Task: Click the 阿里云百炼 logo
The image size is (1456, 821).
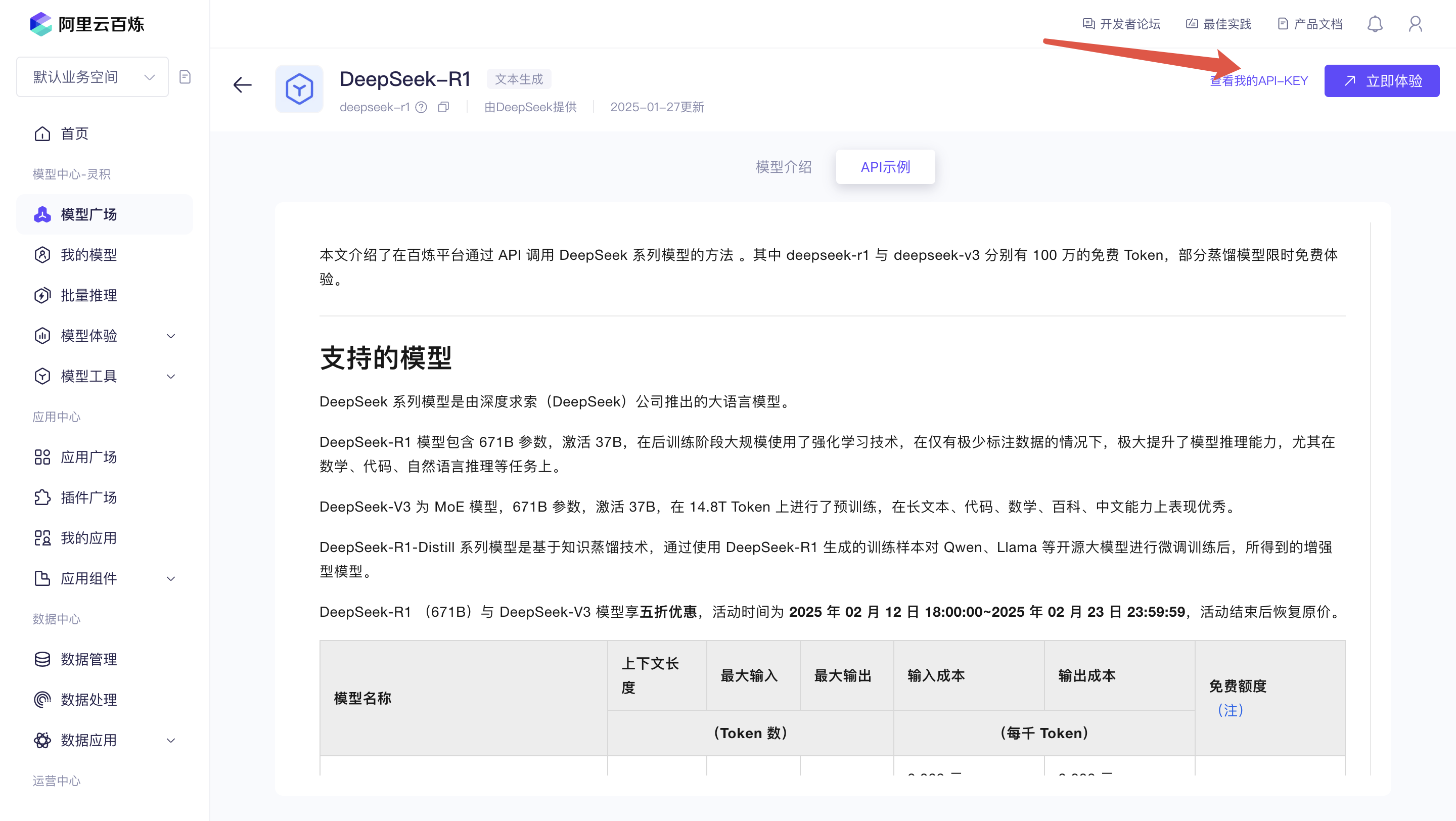Action: [x=87, y=24]
